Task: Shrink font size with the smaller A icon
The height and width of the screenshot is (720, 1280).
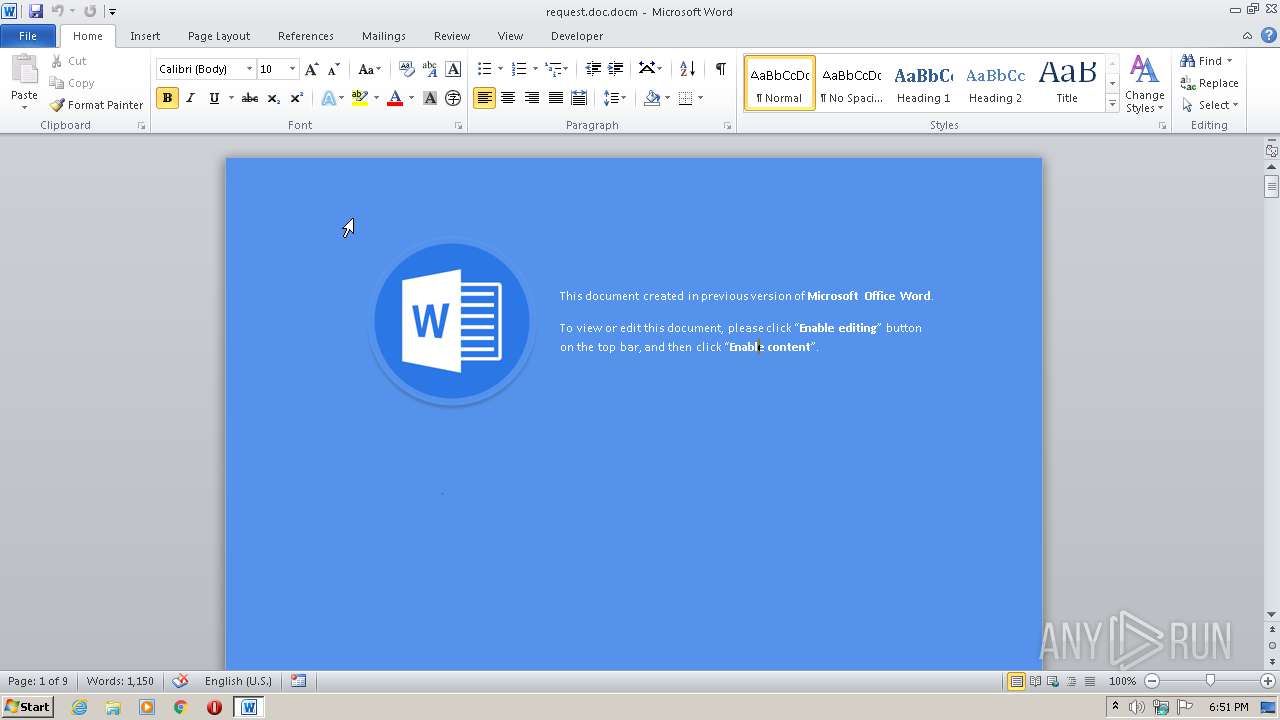Action: [334, 69]
